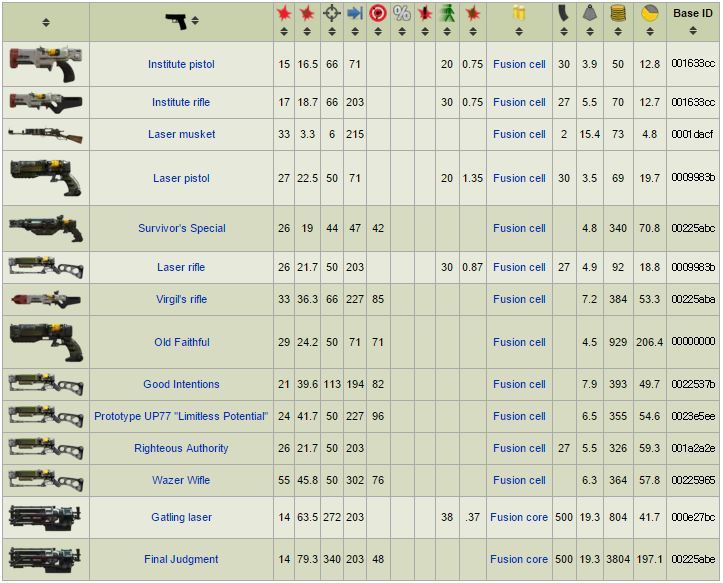The image size is (723, 583).
Task: Click sort arrows under the blue range arrow icon
Action: click(x=355, y=32)
